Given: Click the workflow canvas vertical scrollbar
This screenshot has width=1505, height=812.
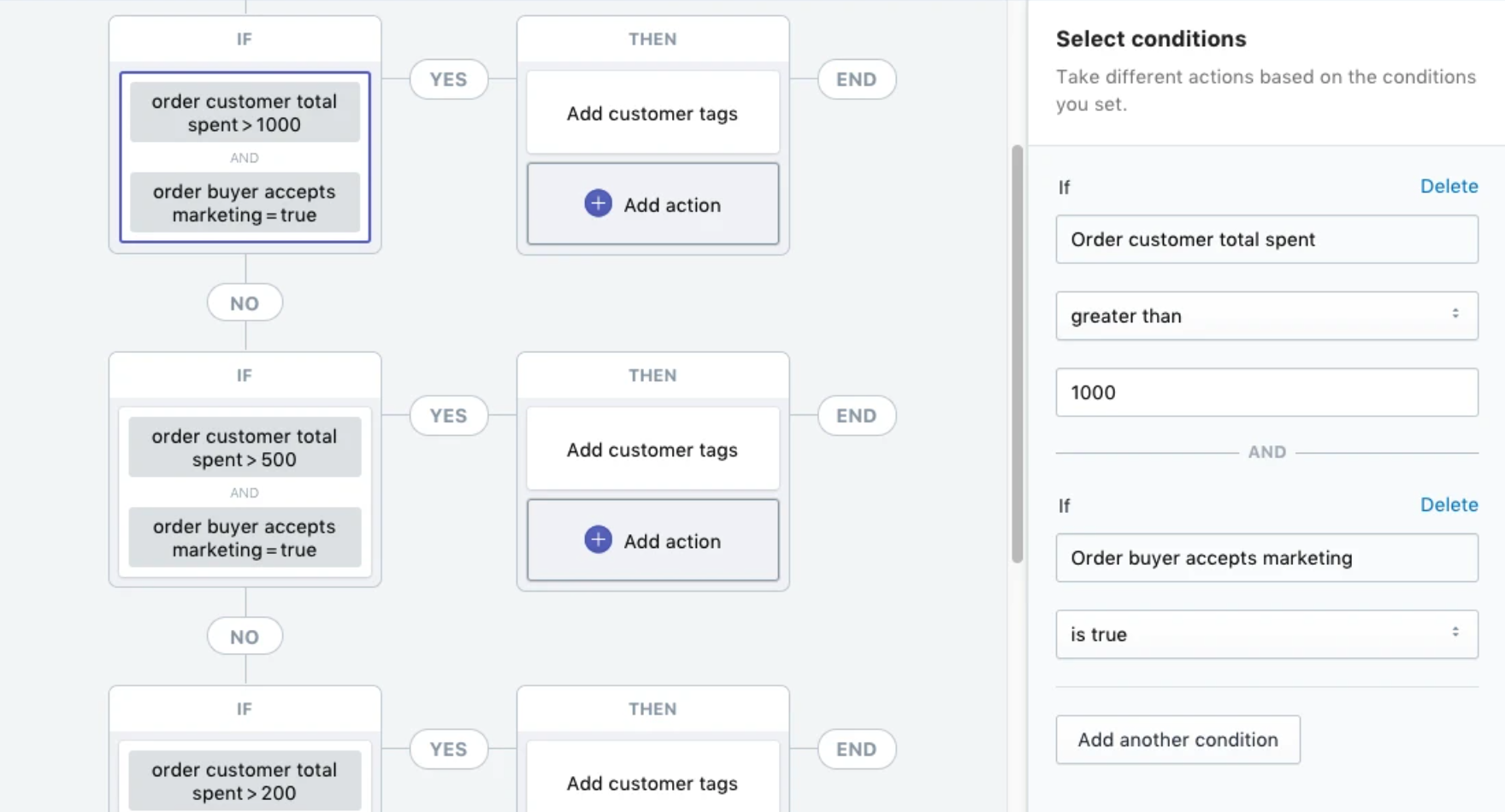Looking at the screenshot, I should point(1017,354).
